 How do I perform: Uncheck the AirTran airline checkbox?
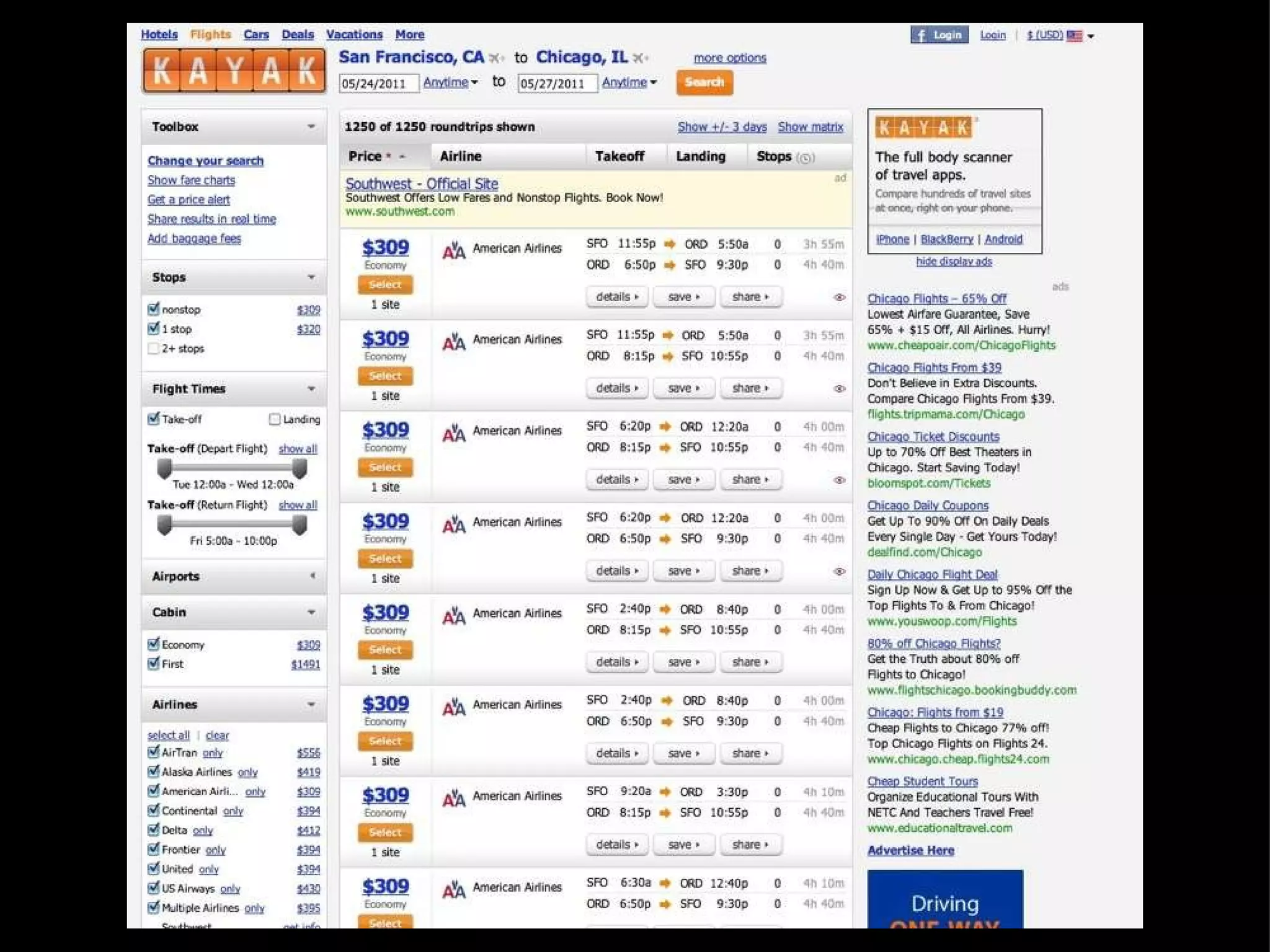(x=153, y=752)
